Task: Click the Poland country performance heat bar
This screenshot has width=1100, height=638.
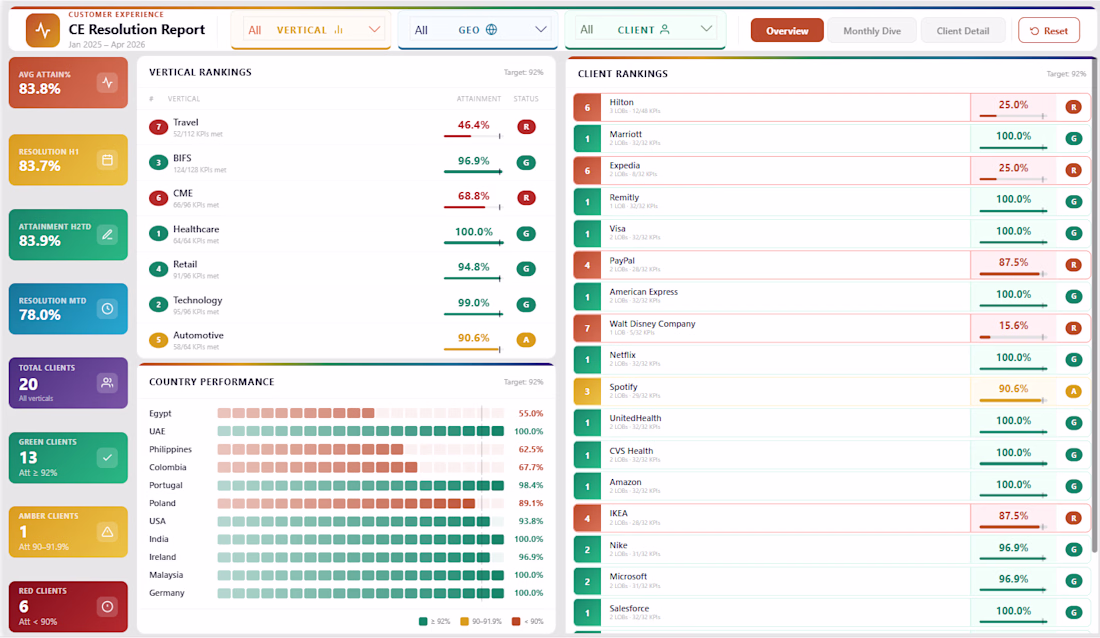Action: coord(361,503)
